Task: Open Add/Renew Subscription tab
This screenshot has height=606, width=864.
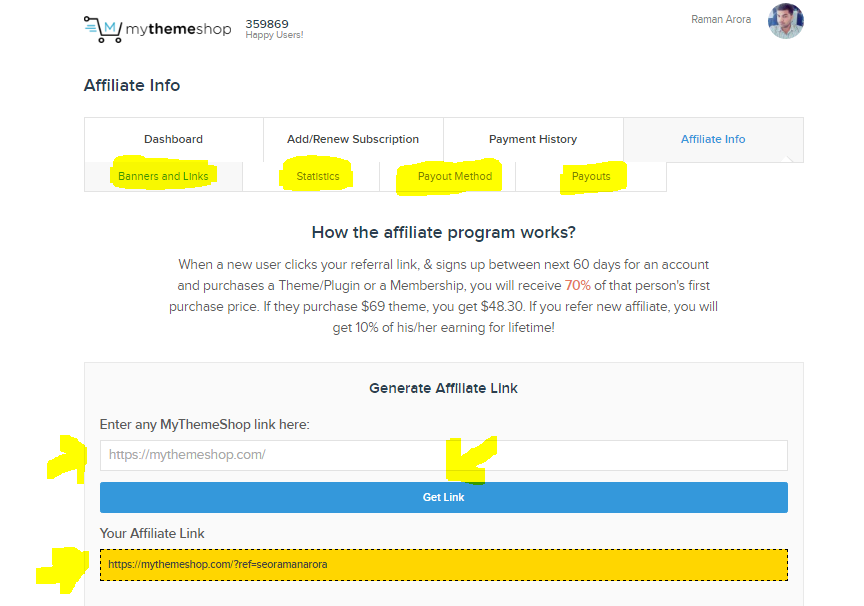Action: coord(353,139)
